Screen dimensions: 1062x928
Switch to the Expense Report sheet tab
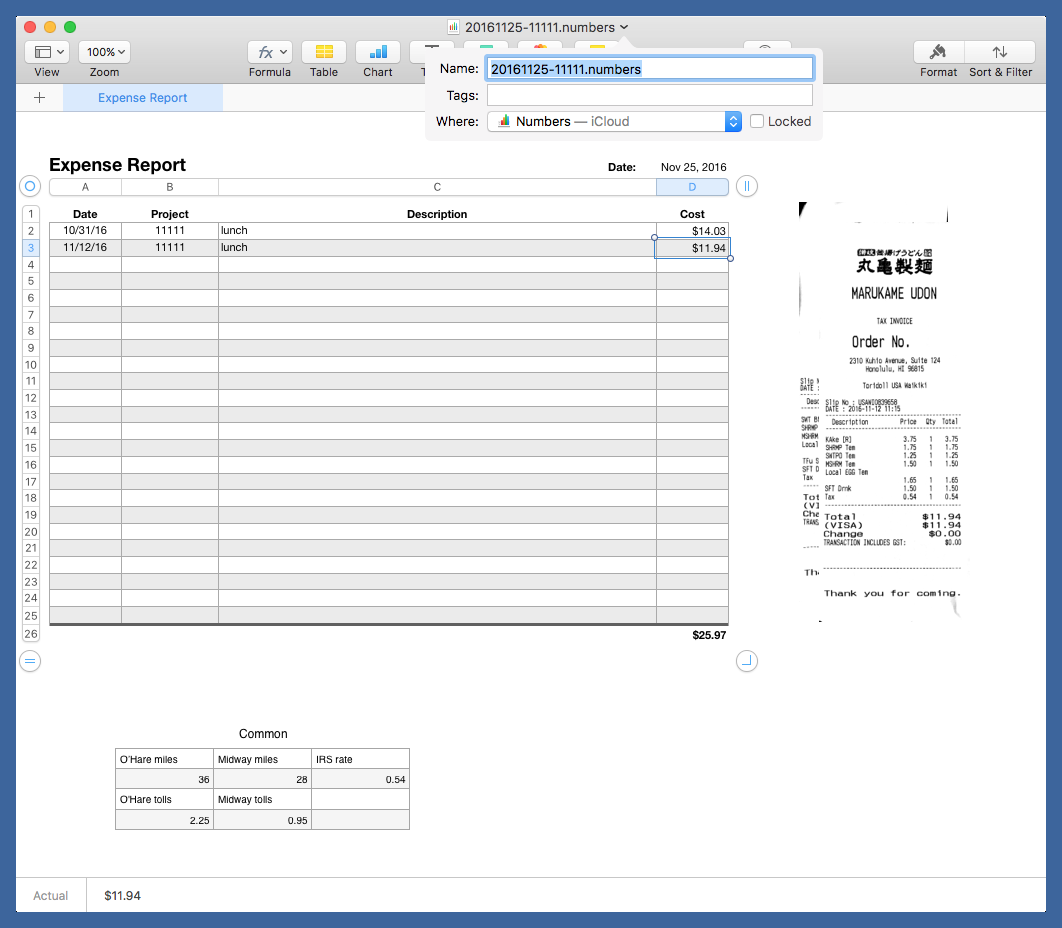pos(143,97)
